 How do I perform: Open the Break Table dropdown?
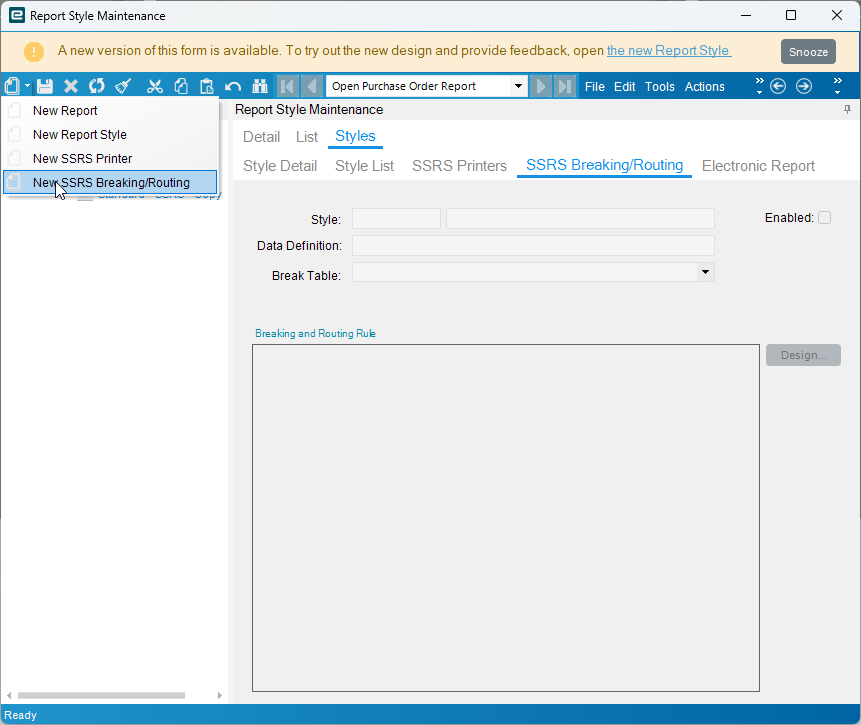(x=705, y=271)
